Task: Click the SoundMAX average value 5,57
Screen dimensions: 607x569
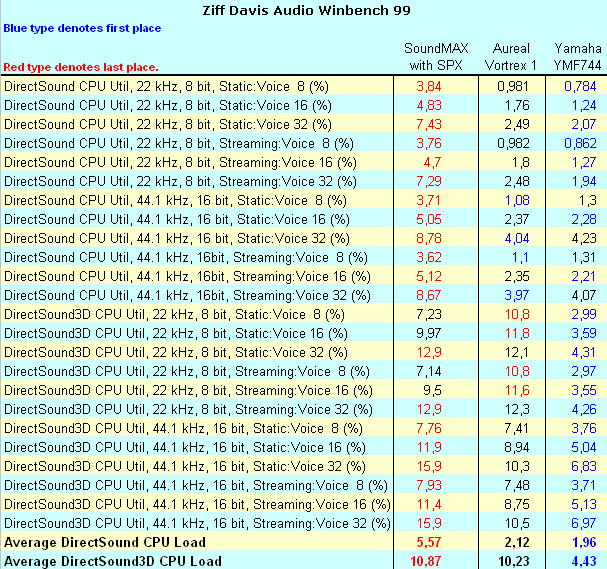Action: tap(429, 542)
